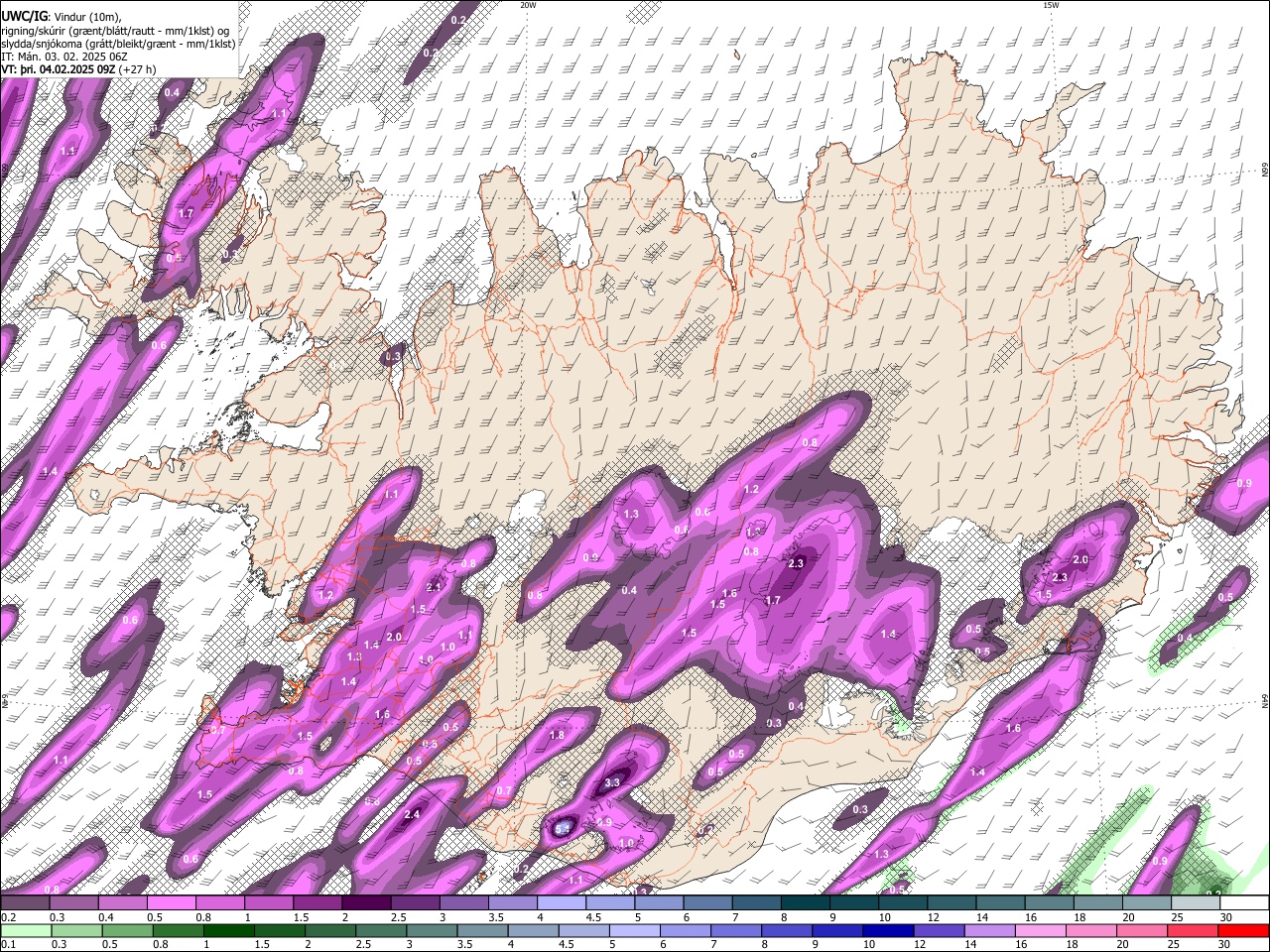The image size is (1270, 952).
Task: Click the initial time 'IT: Mán. 03. 02. 2025 06Z'
Action: 65,57
